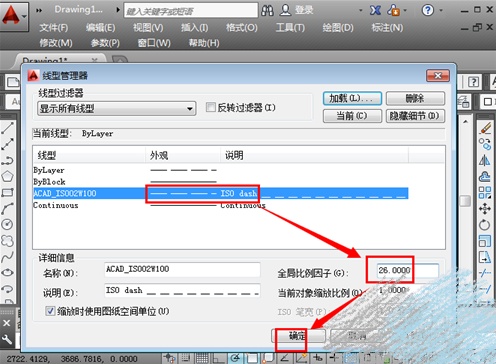Open the linetype filter dropdown

pyautogui.click(x=116, y=109)
